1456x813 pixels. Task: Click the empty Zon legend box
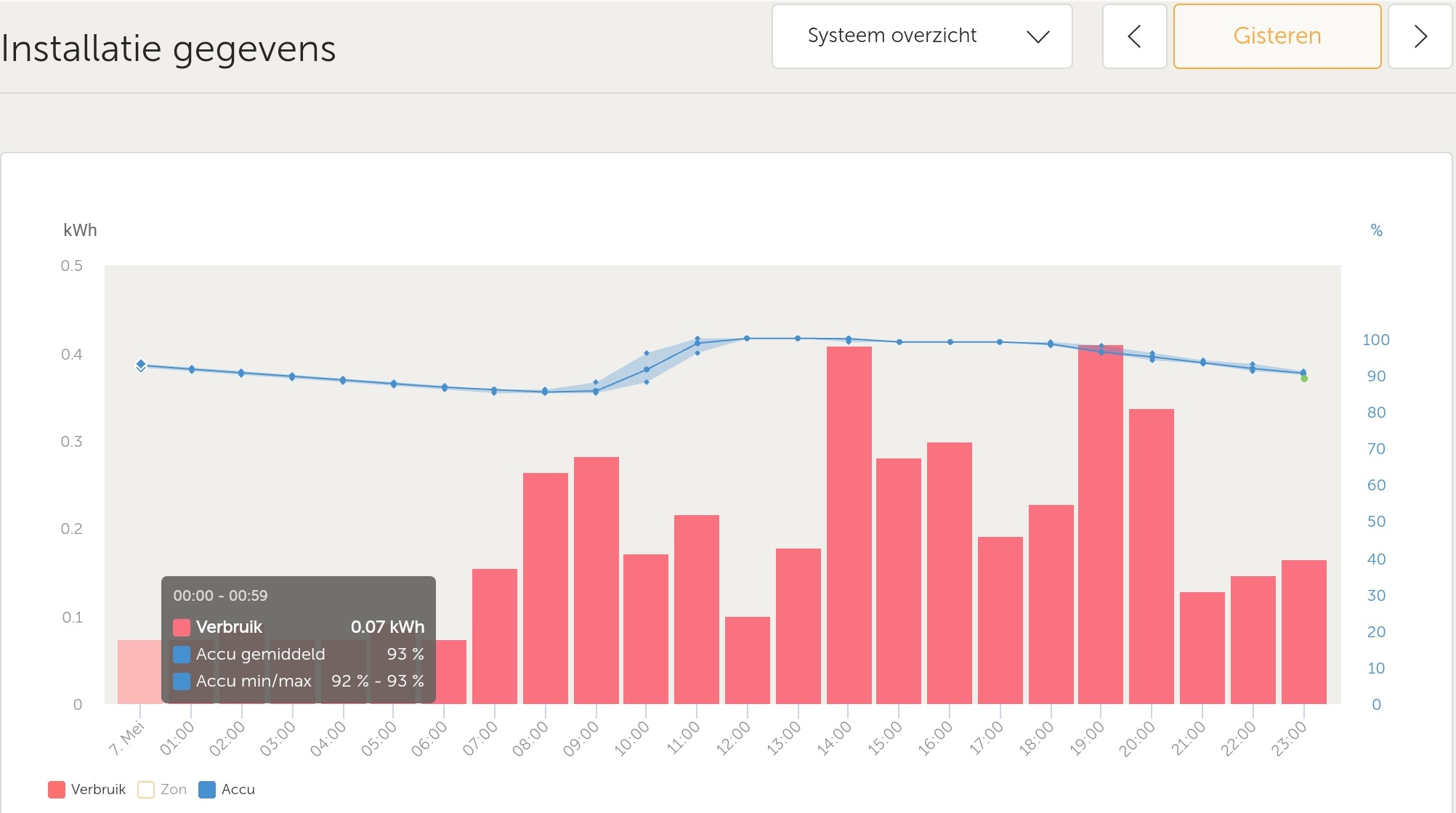146,790
